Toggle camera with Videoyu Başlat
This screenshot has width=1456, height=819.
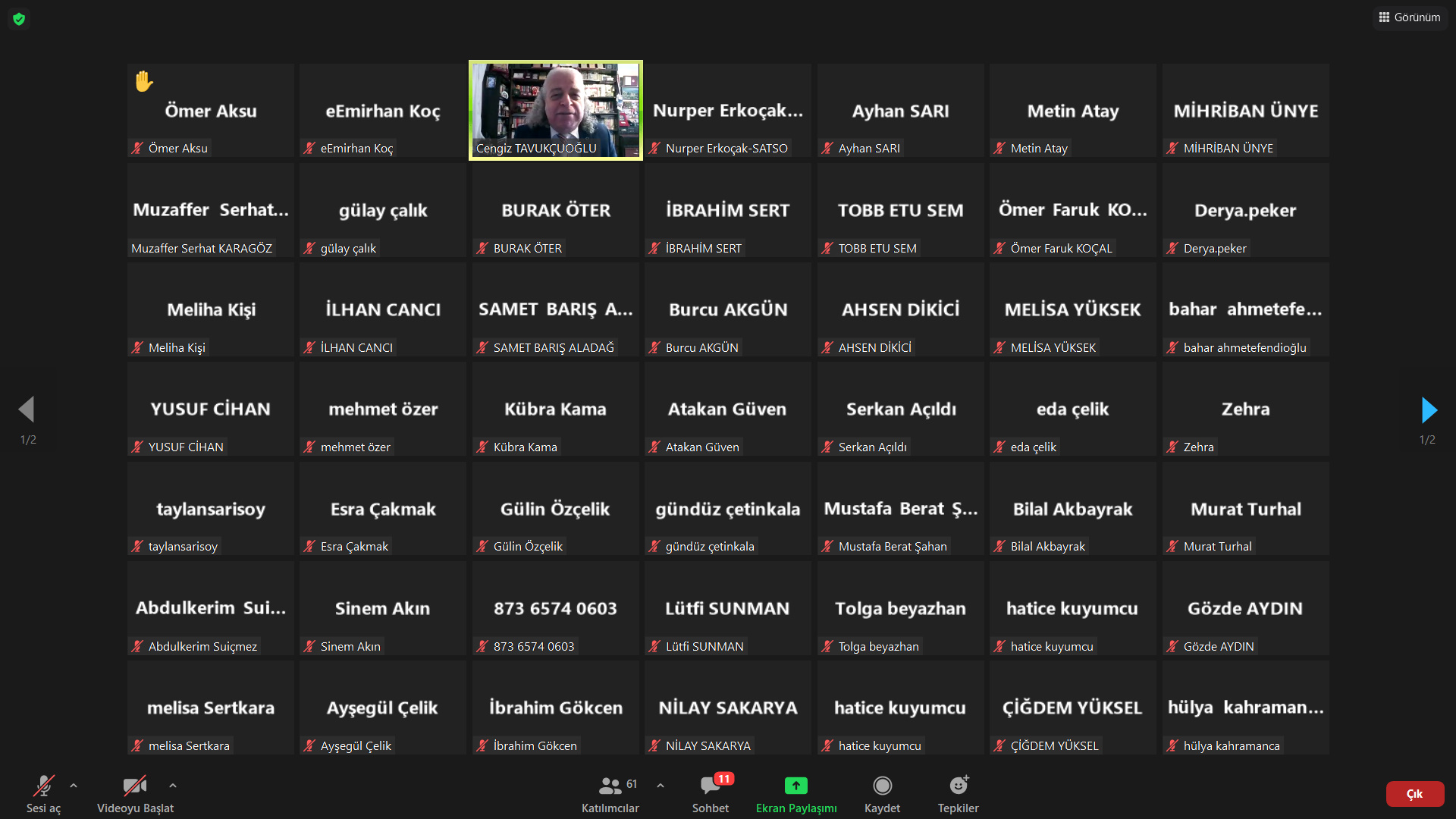pos(135,793)
